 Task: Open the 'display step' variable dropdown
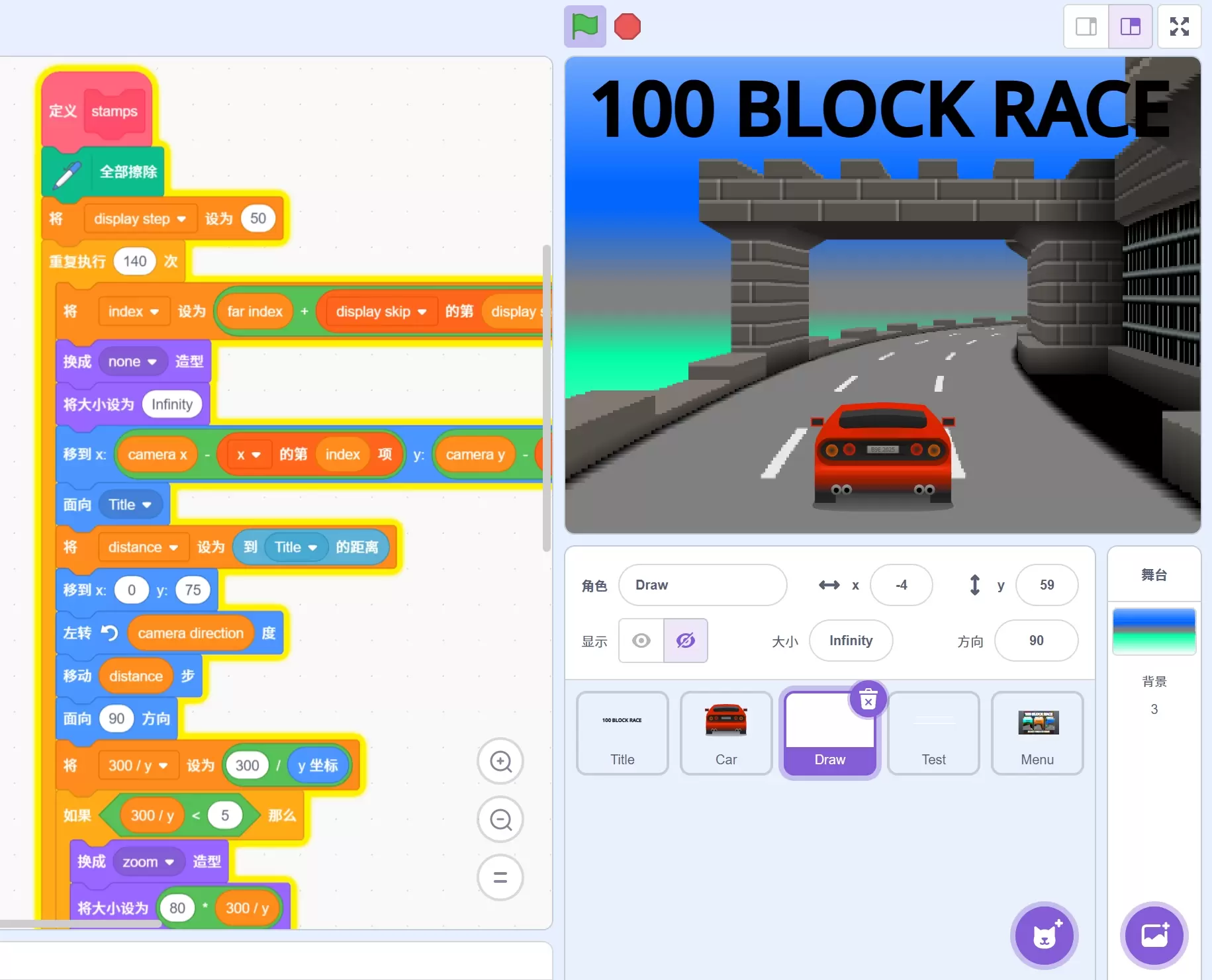[140, 219]
